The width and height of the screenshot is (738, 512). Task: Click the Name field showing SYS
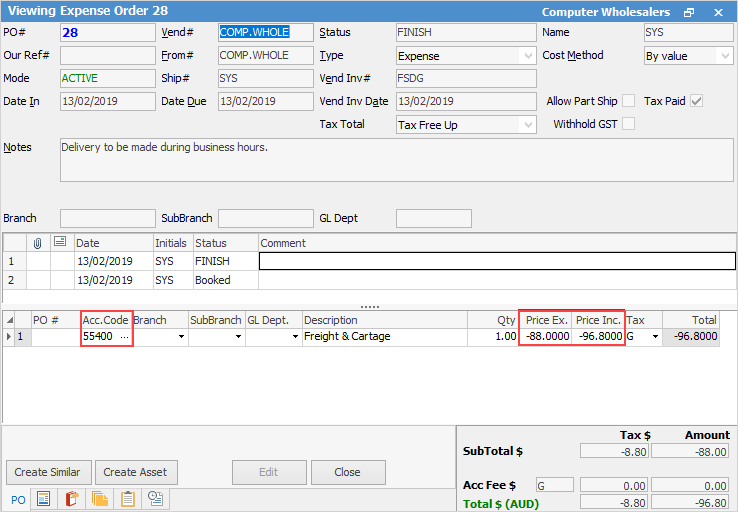coord(688,32)
